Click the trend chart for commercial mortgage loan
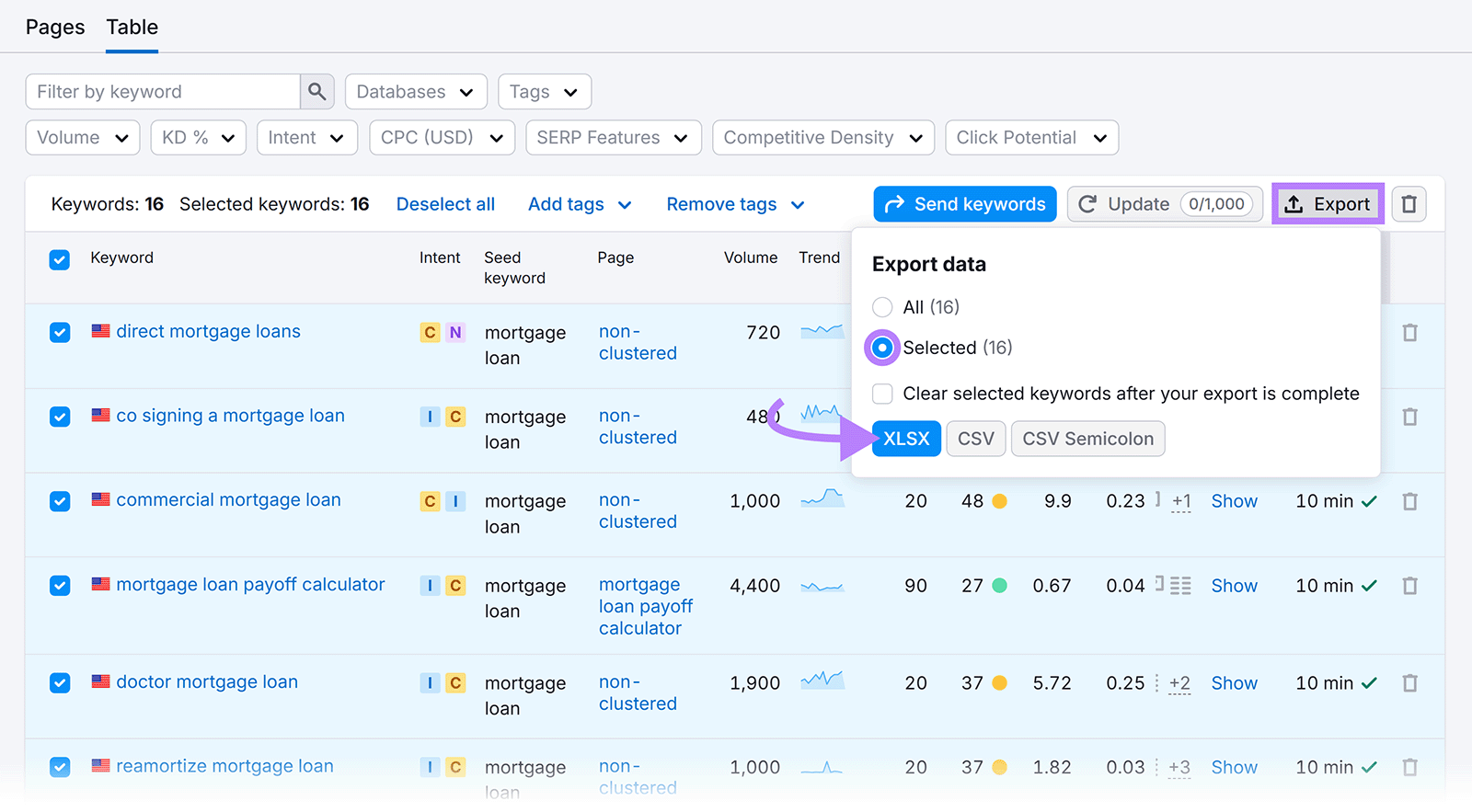The height and width of the screenshot is (812, 1472). point(822,499)
